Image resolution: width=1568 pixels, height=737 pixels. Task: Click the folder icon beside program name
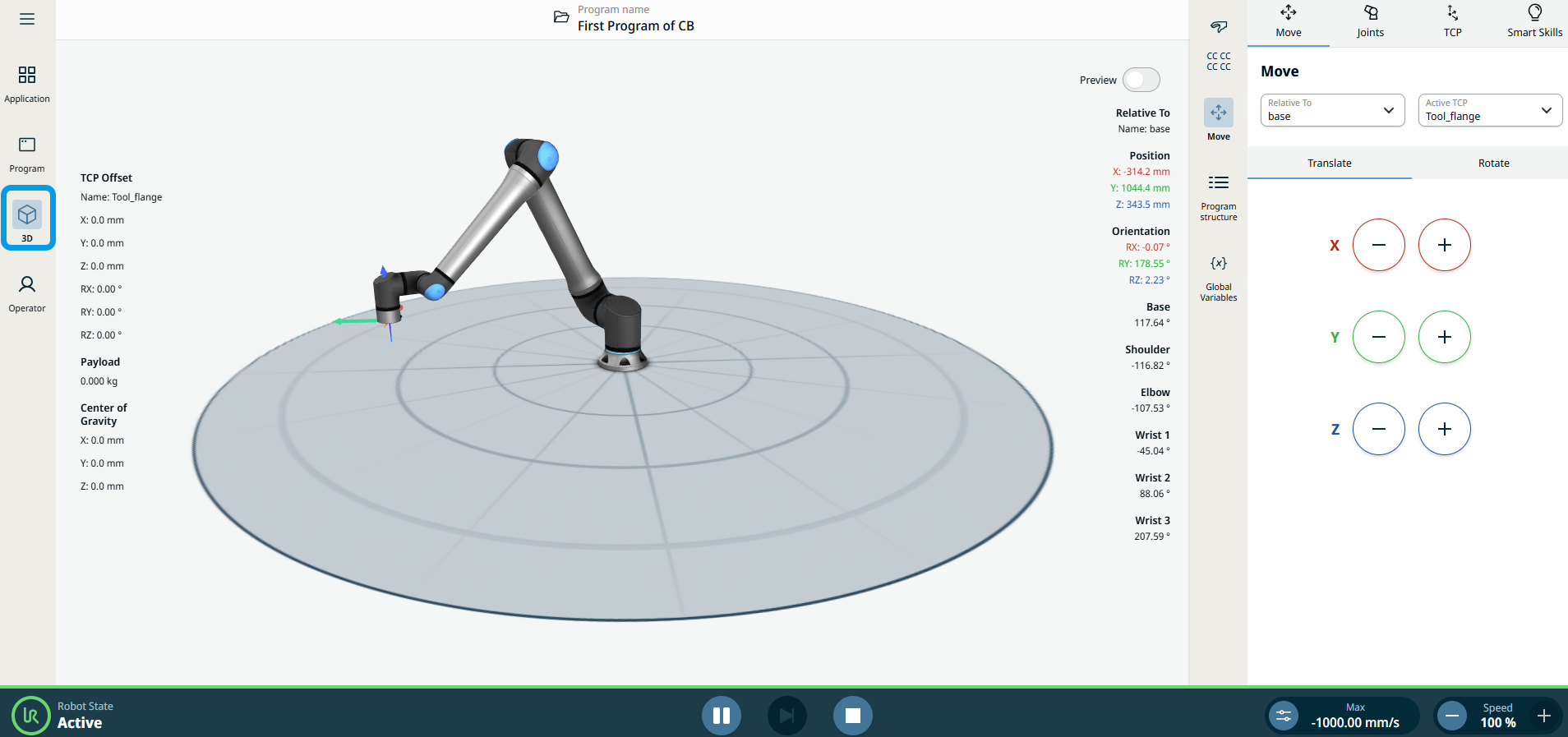561,17
